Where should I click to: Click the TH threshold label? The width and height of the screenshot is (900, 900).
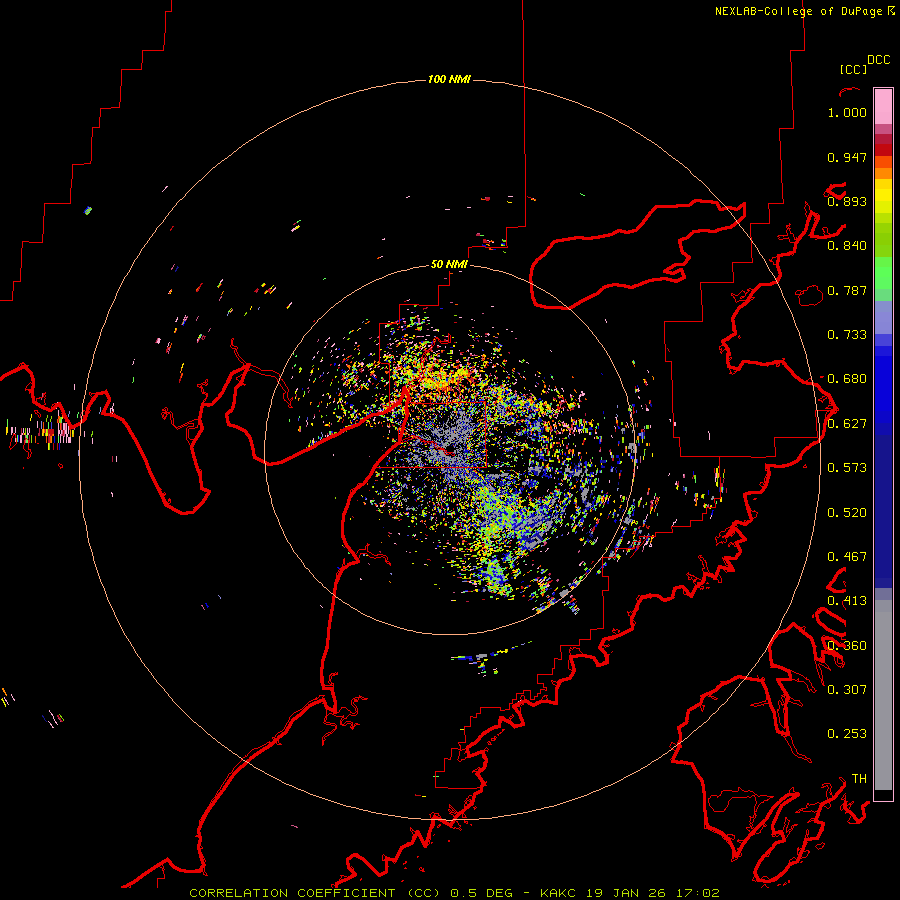coord(859,778)
